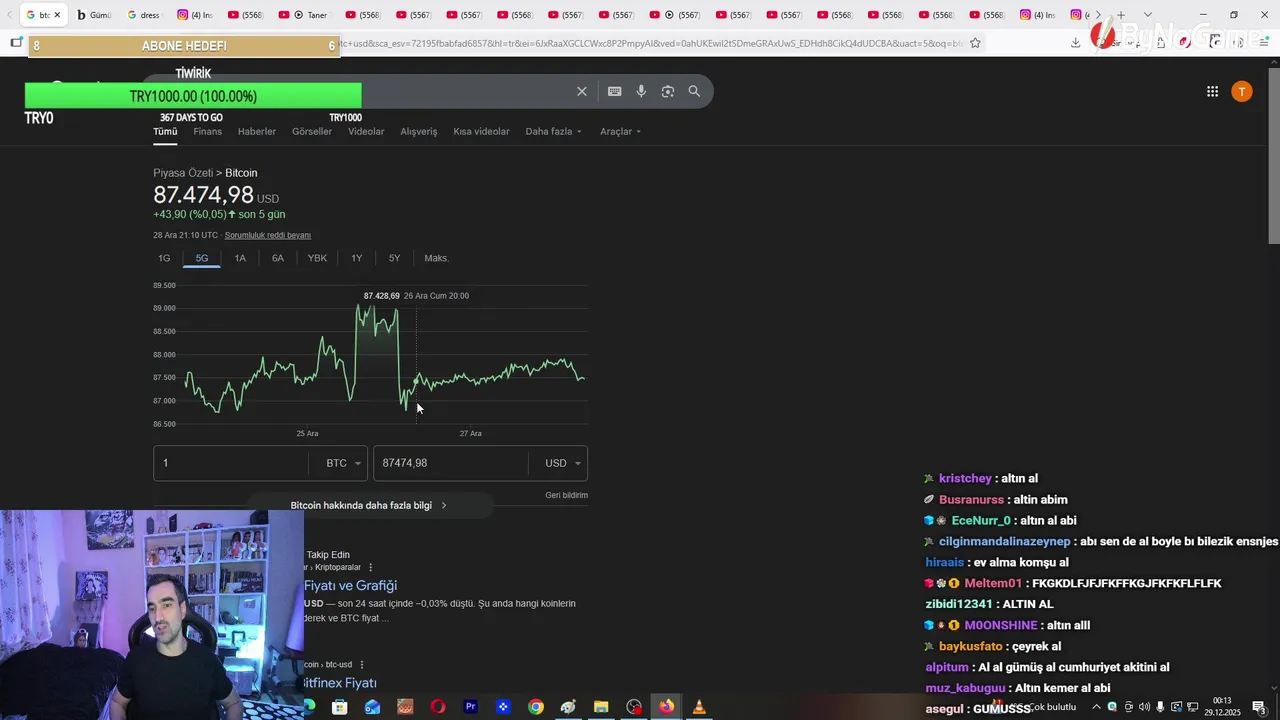The image size is (1280, 720).
Task: Open the orange T account avatar
Action: (x=1242, y=91)
